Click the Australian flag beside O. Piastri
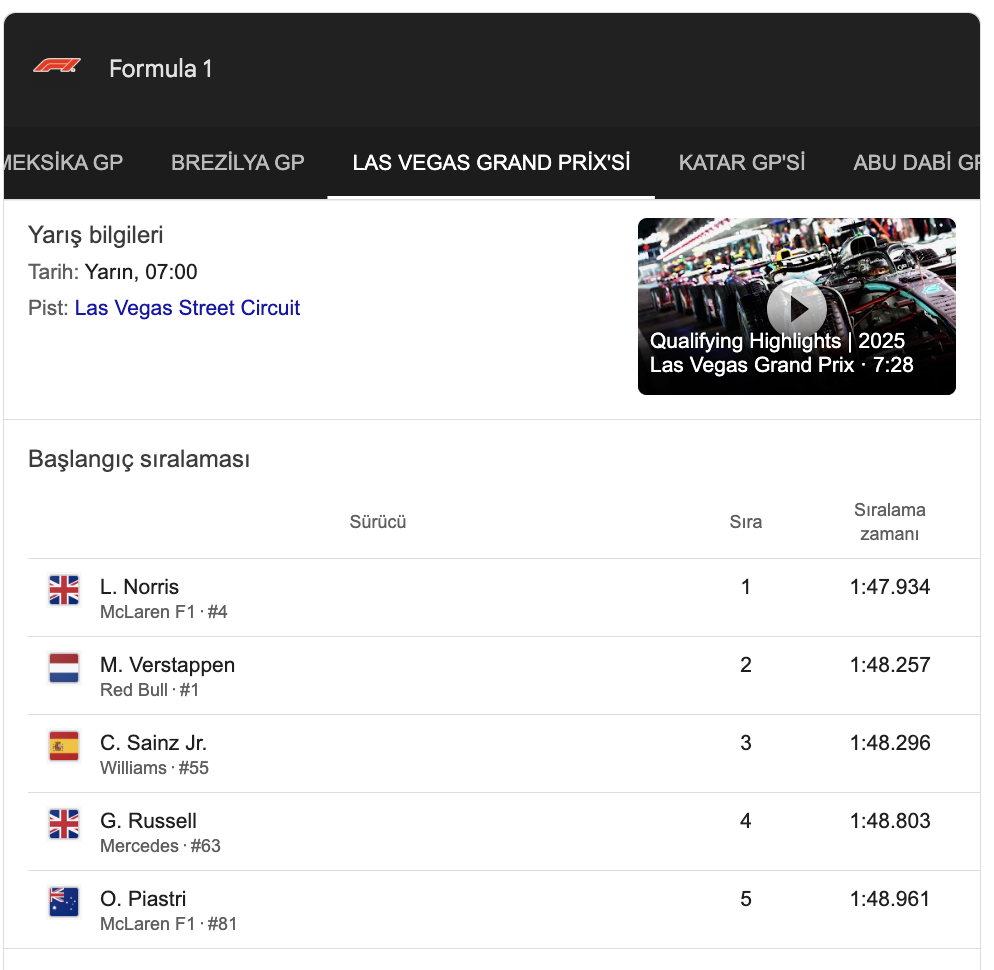Image resolution: width=994 pixels, height=970 pixels. [64, 902]
